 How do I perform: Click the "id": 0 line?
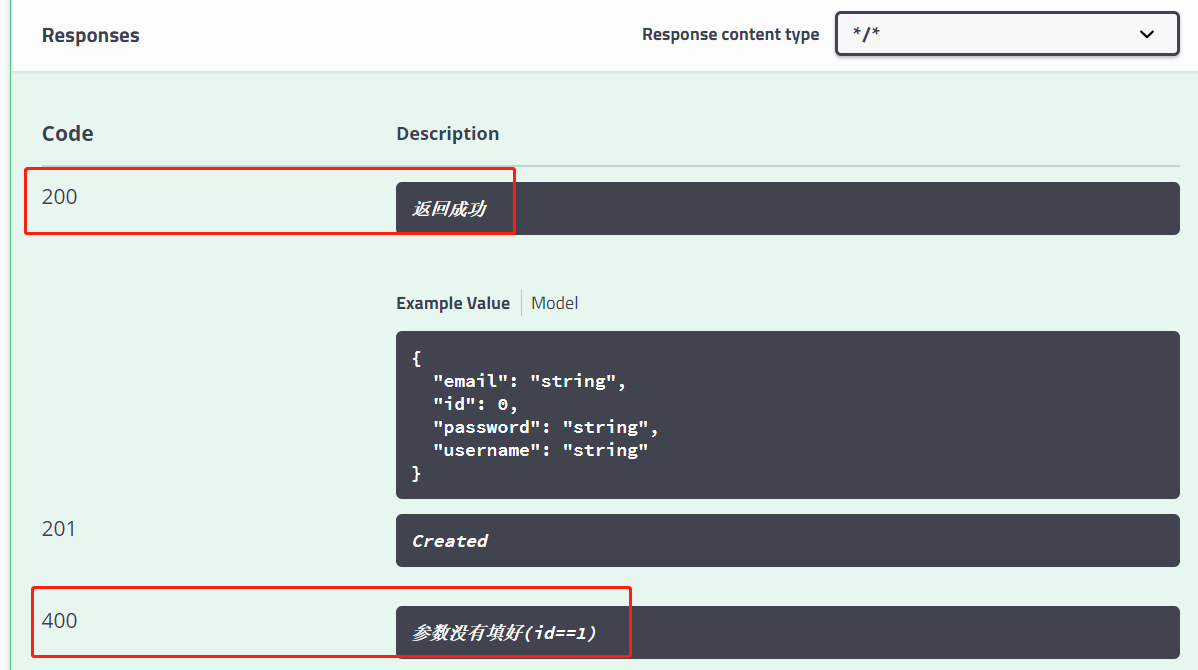[475, 404]
